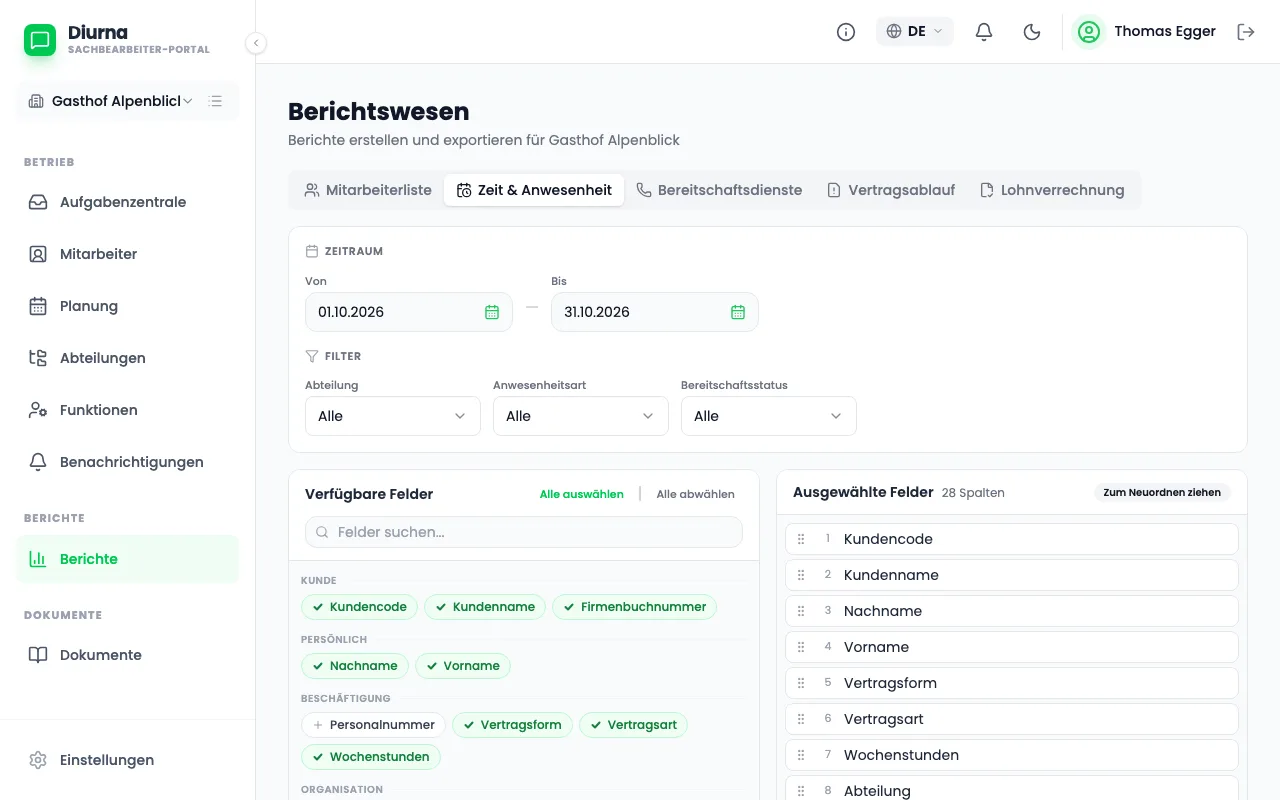1280x800 pixels.
Task: Expand the Gasthof Alpenblick company switcher
Action: 111,101
